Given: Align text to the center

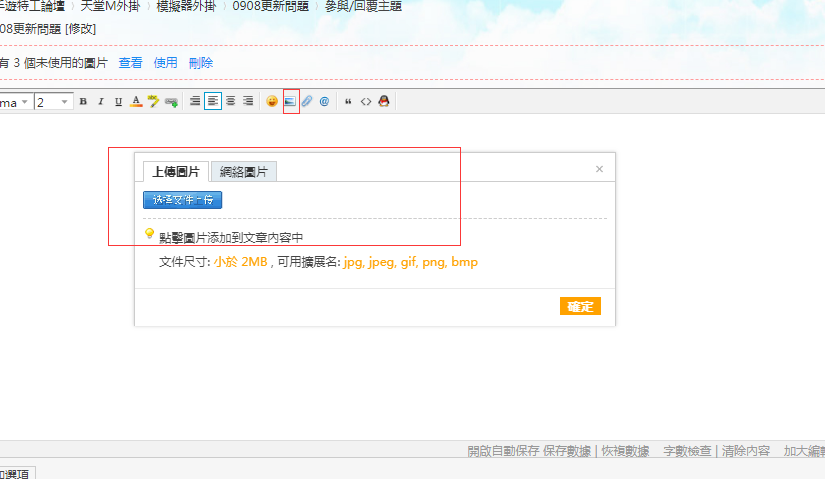Looking at the screenshot, I should (x=230, y=101).
